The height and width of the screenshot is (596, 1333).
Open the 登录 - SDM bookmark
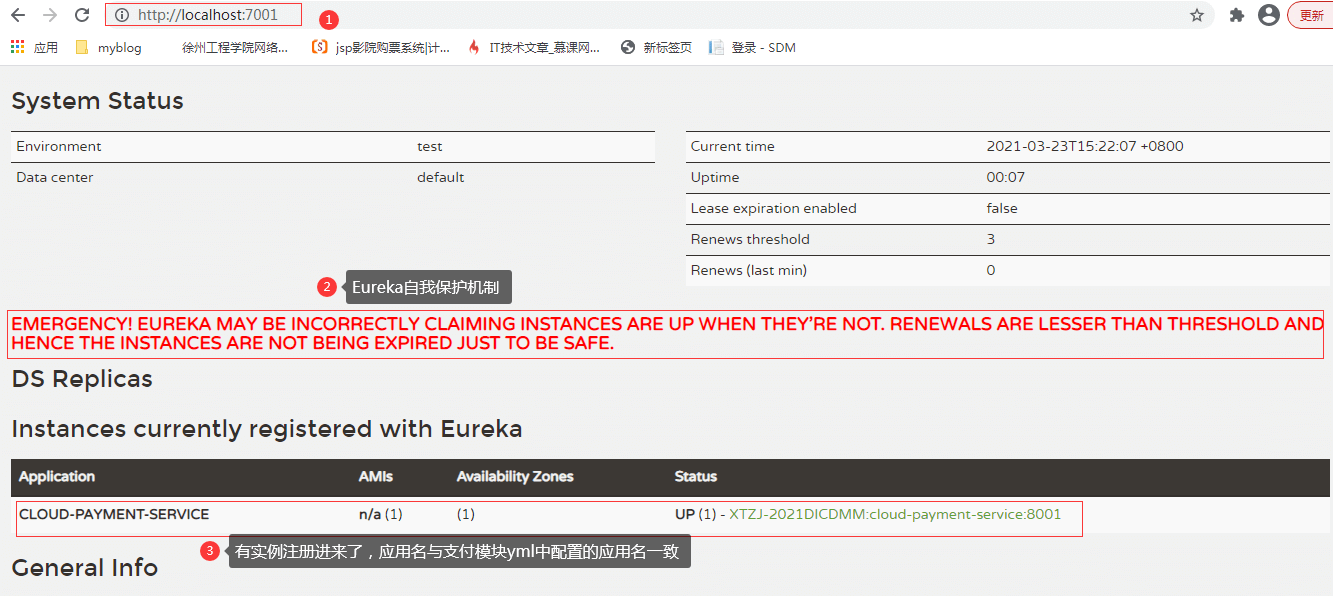click(x=752, y=47)
